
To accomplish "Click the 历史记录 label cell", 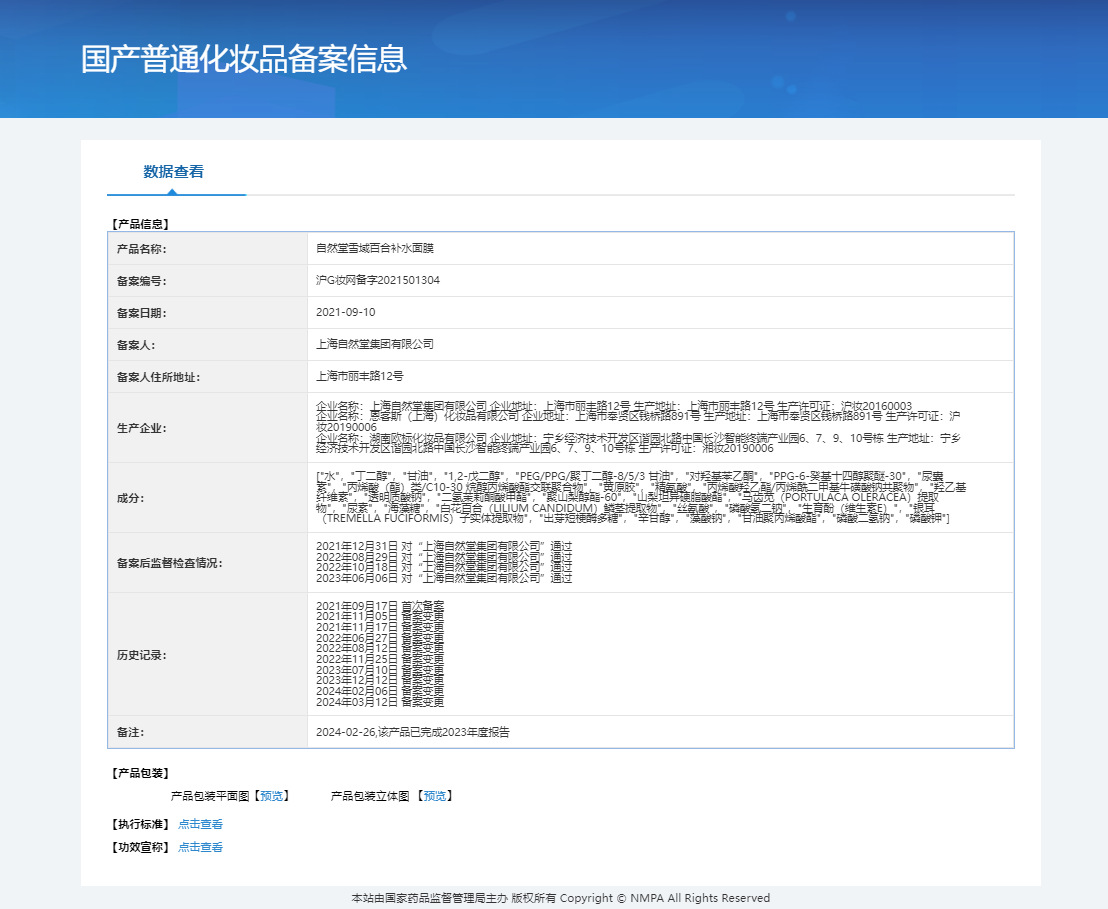I will (x=208, y=655).
